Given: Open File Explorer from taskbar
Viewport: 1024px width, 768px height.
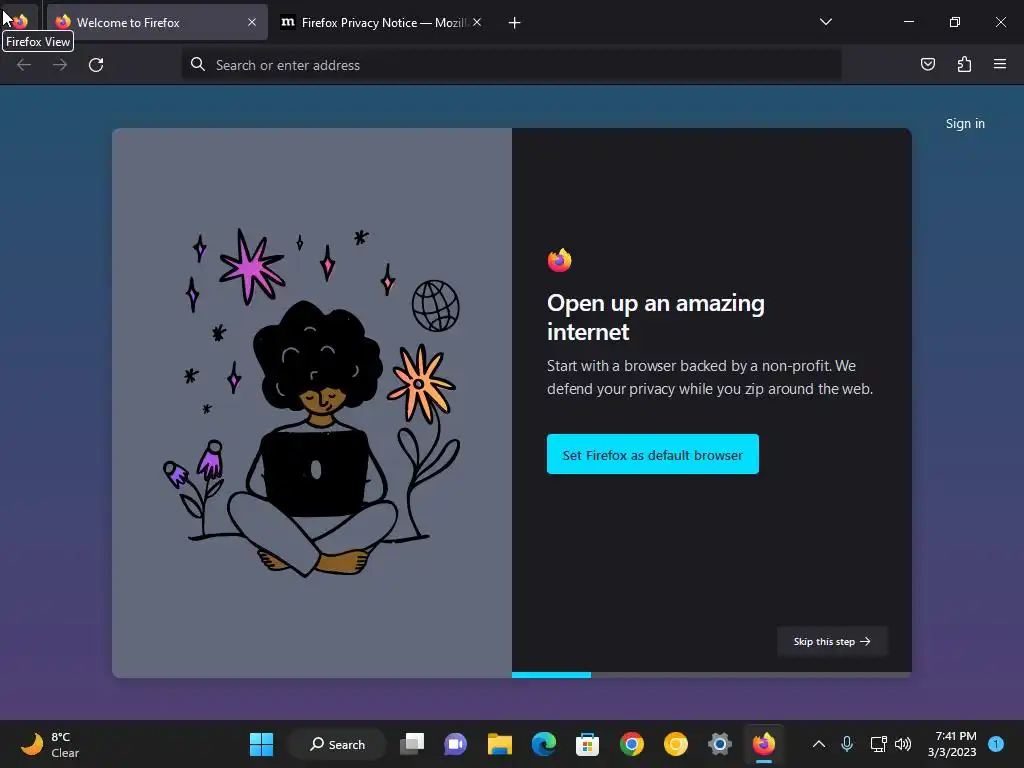Looking at the screenshot, I should tap(500, 744).
